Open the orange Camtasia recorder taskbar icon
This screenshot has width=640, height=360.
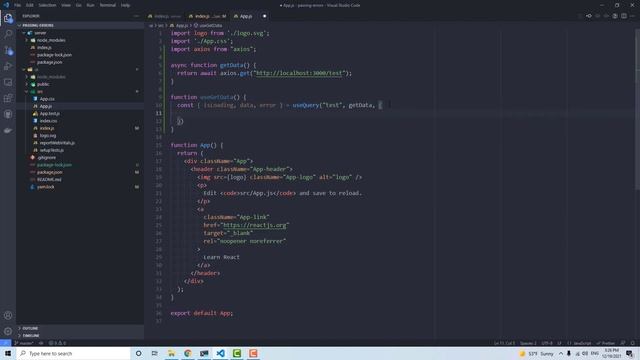coord(253,353)
